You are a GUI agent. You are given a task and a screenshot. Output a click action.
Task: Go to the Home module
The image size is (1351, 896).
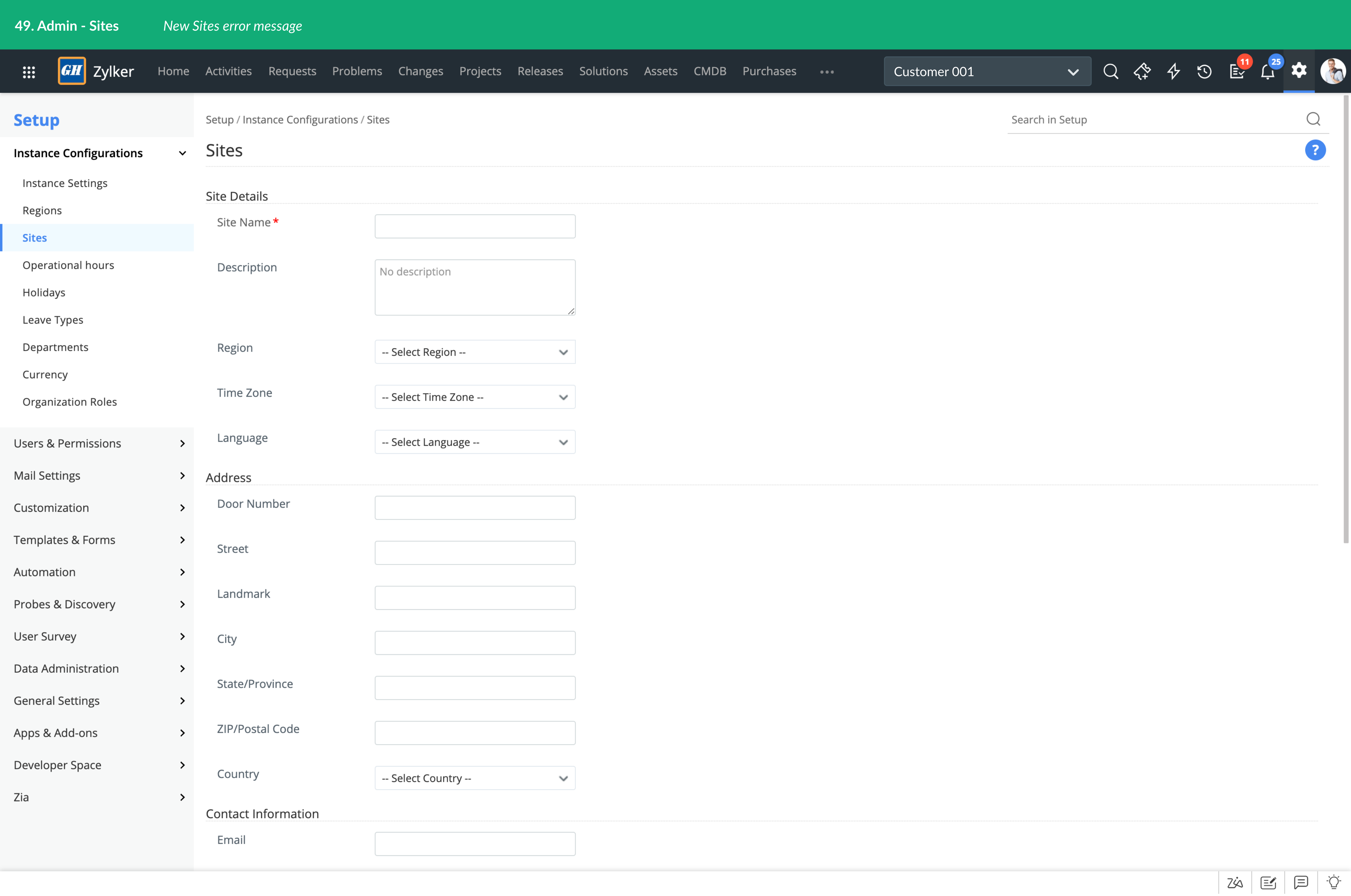click(173, 71)
